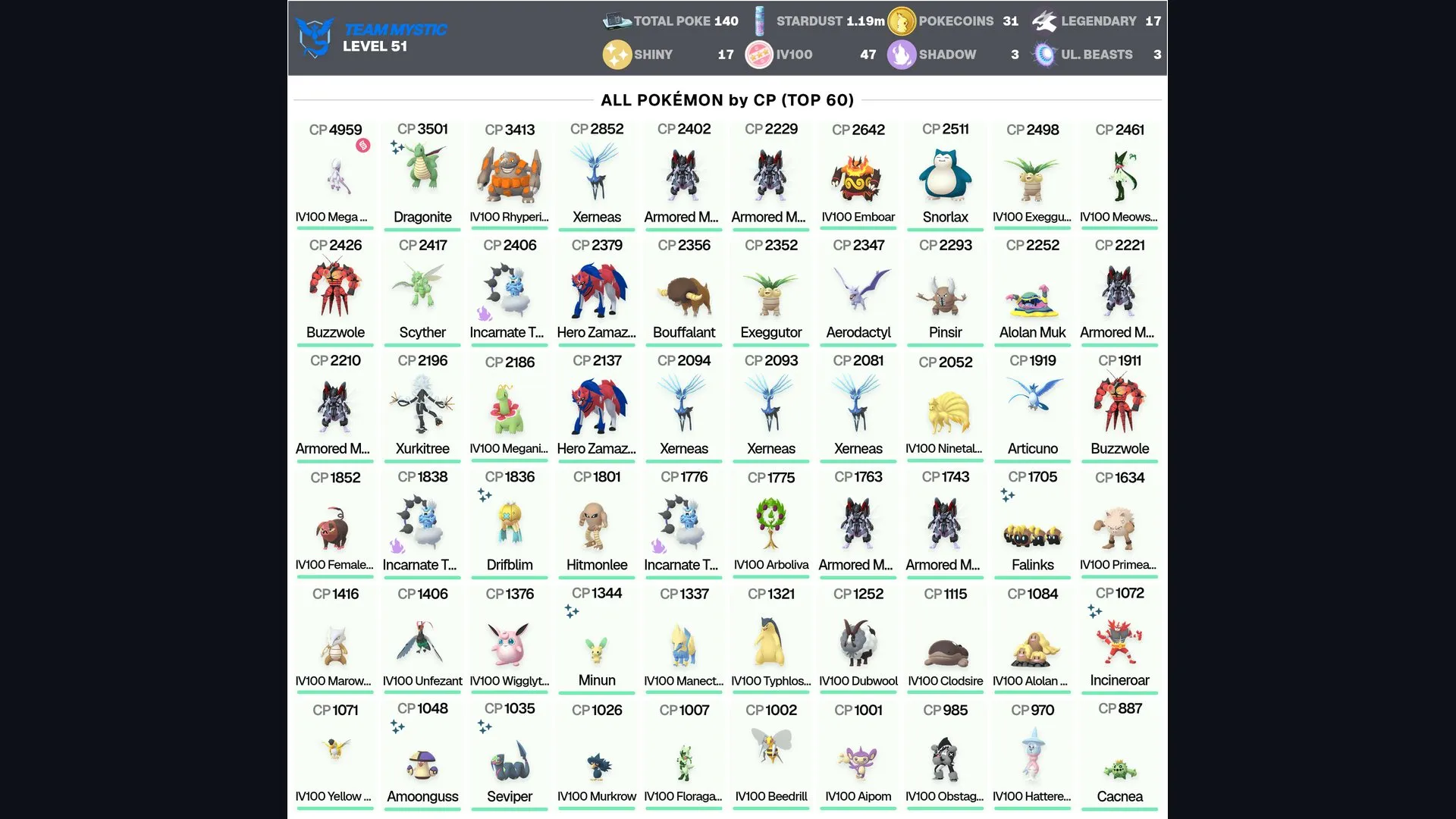Click the 'IV100 Obstag...' name label
The height and width of the screenshot is (819, 1456).
945,796
